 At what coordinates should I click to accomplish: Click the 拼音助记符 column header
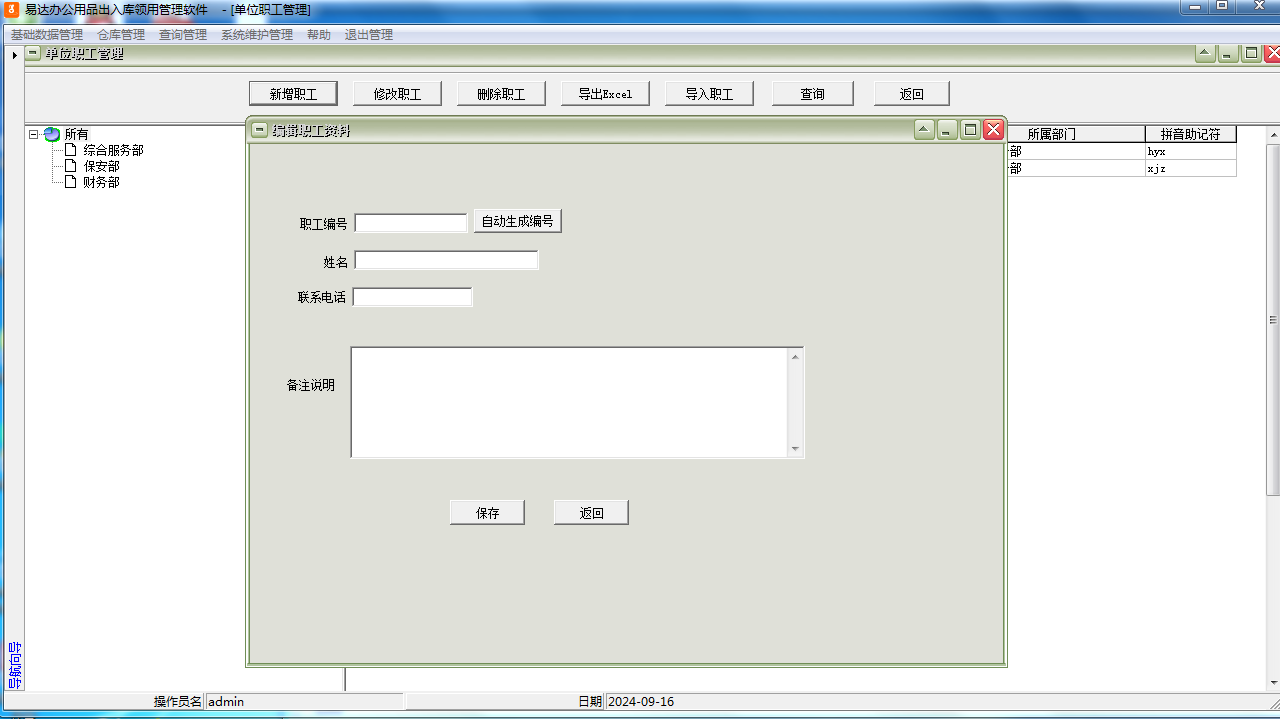(x=1191, y=133)
